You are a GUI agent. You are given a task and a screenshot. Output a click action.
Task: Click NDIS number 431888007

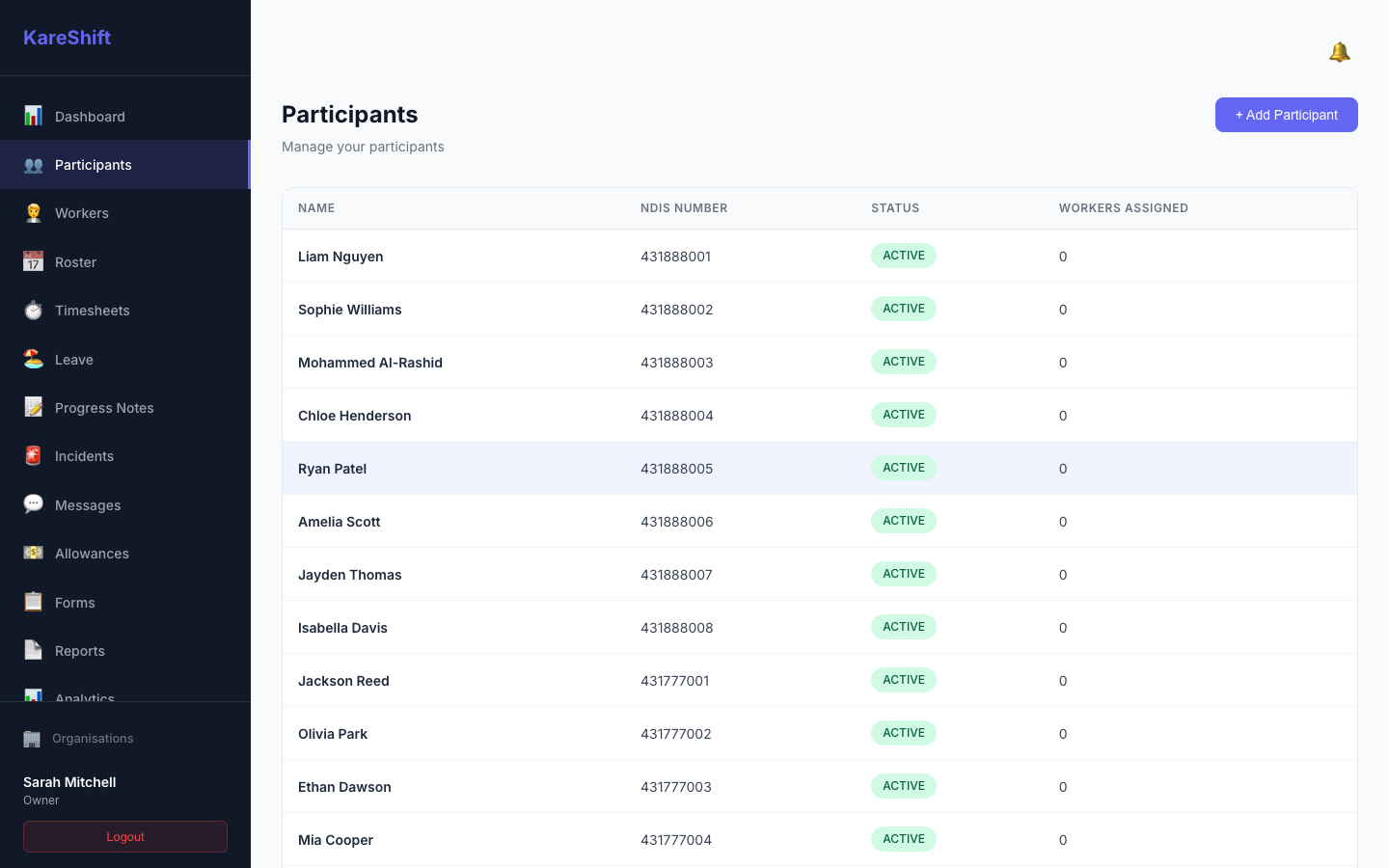[676, 575]
